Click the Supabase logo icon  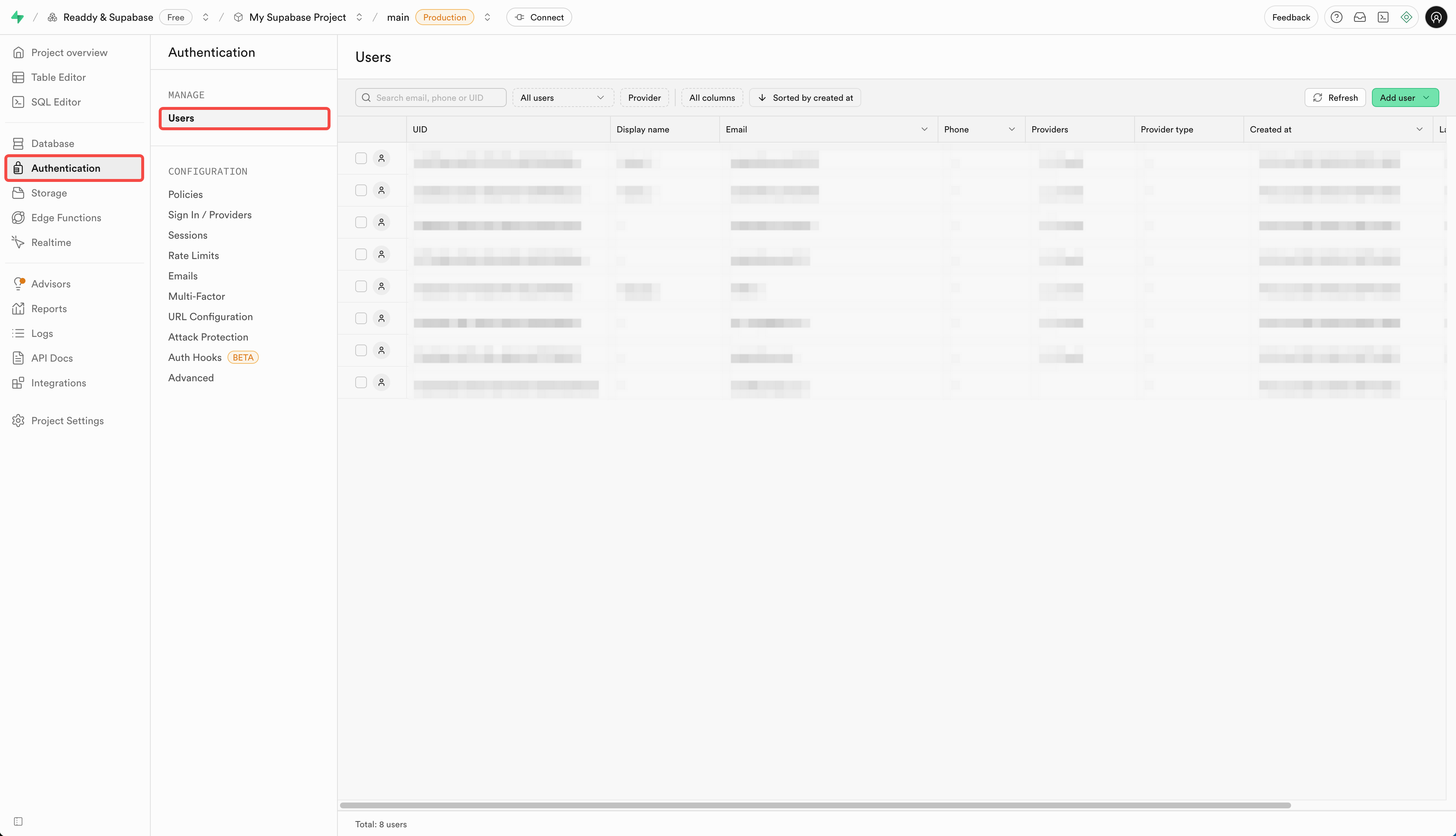[17, 17]
